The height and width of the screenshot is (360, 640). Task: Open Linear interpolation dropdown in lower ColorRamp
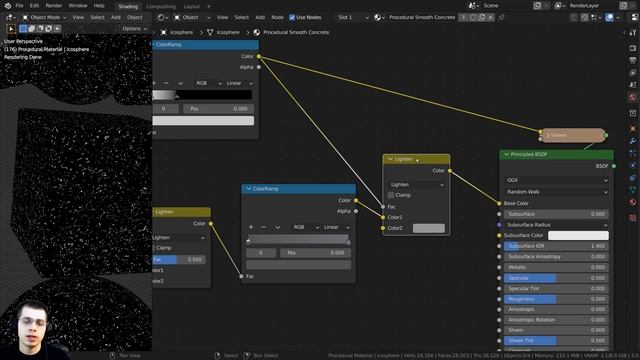[336, 227]
